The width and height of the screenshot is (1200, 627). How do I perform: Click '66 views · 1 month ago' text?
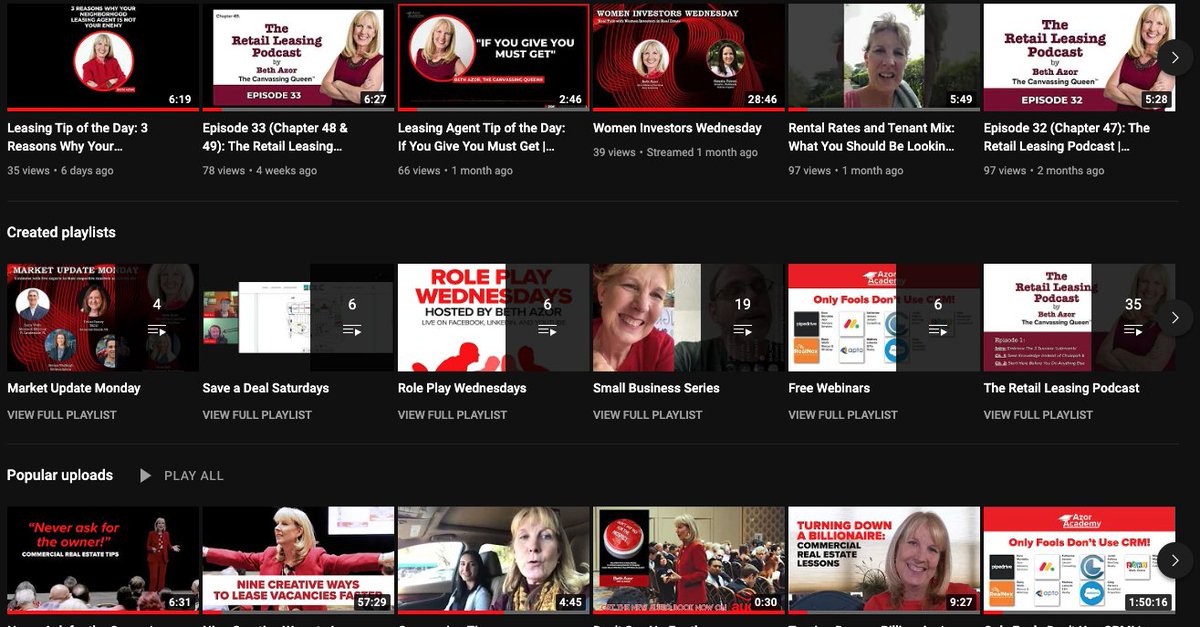(455, 171)
